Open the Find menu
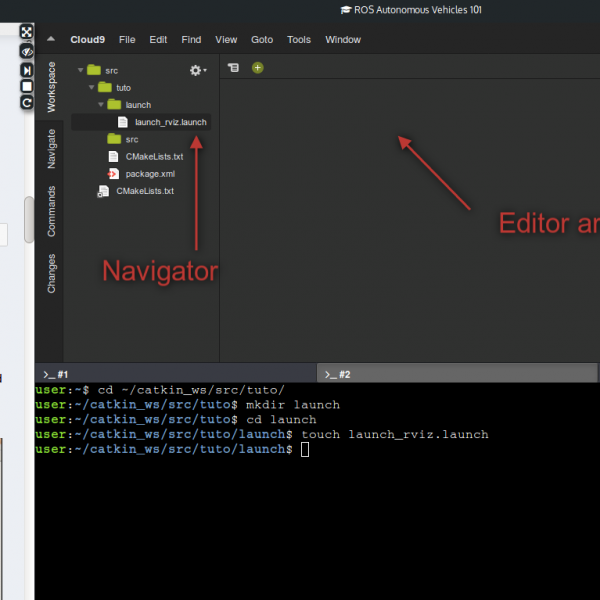 tap(191, 39)
